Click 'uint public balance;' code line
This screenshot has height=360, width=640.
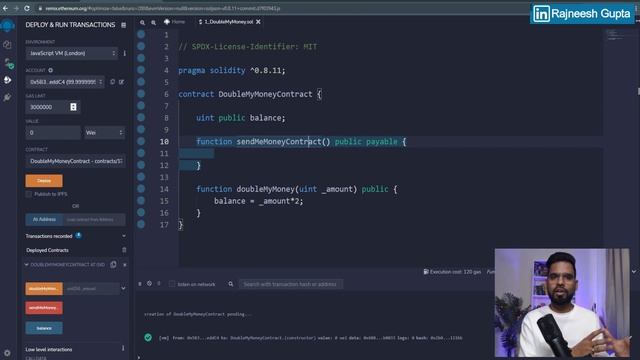(x=240, y=118)
